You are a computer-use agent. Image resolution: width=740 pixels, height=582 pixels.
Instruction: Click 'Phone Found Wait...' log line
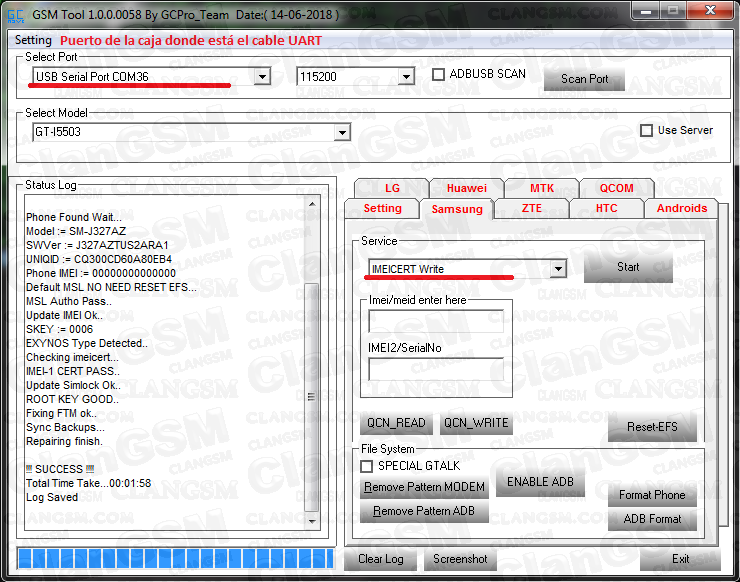(74, 217)
